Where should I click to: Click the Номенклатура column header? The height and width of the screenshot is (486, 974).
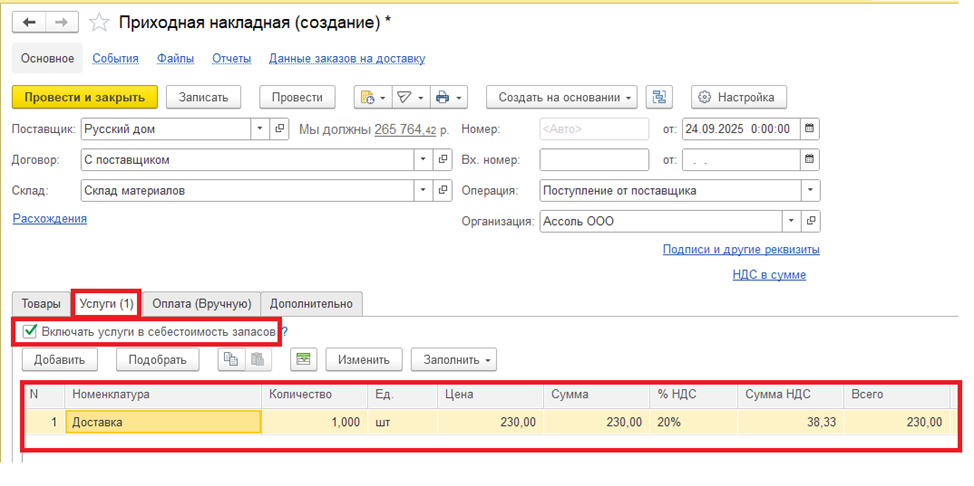click(x=163, y=394)
